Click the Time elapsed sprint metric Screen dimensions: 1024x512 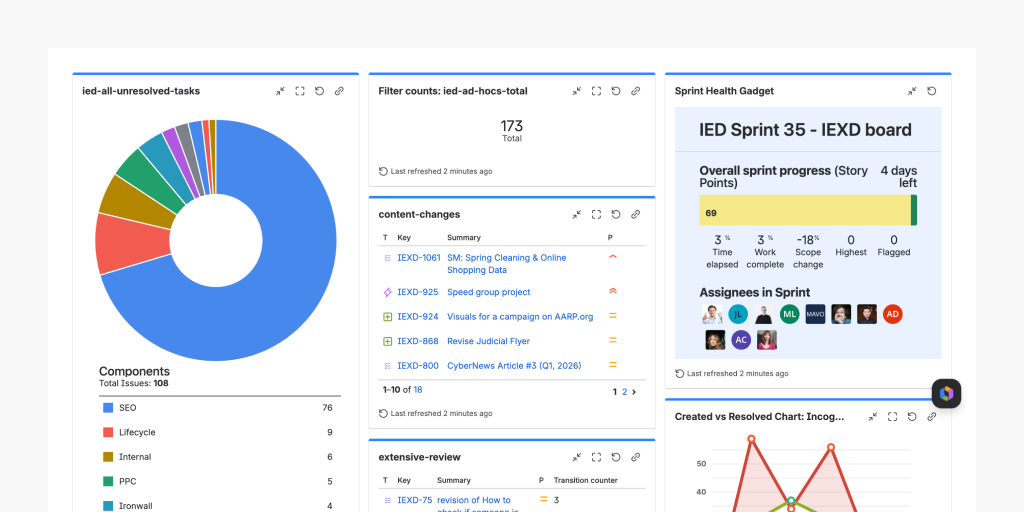pos(722,252)
